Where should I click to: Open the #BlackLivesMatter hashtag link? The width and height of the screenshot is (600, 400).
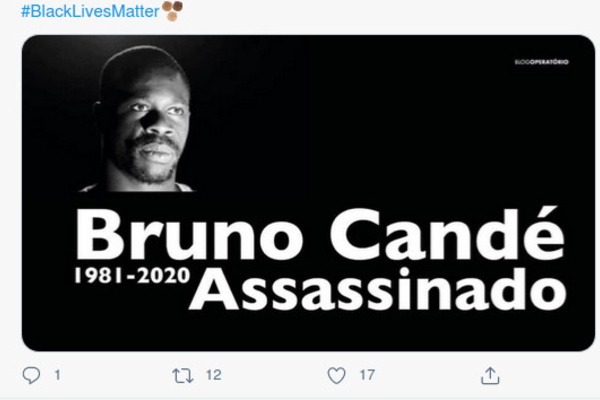click(x=90, y=11)
